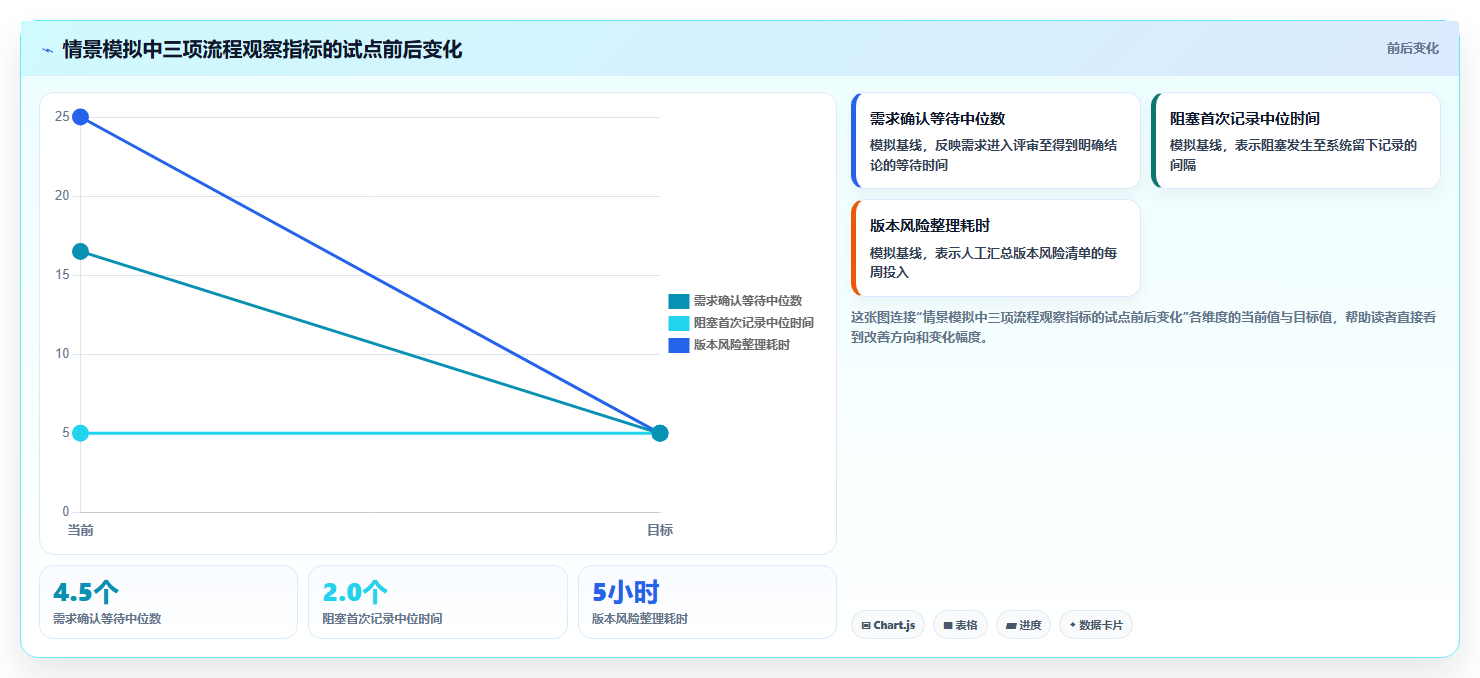Click the chart title 情景模拟中三项流程观察指标的试点前后变化

262,50
